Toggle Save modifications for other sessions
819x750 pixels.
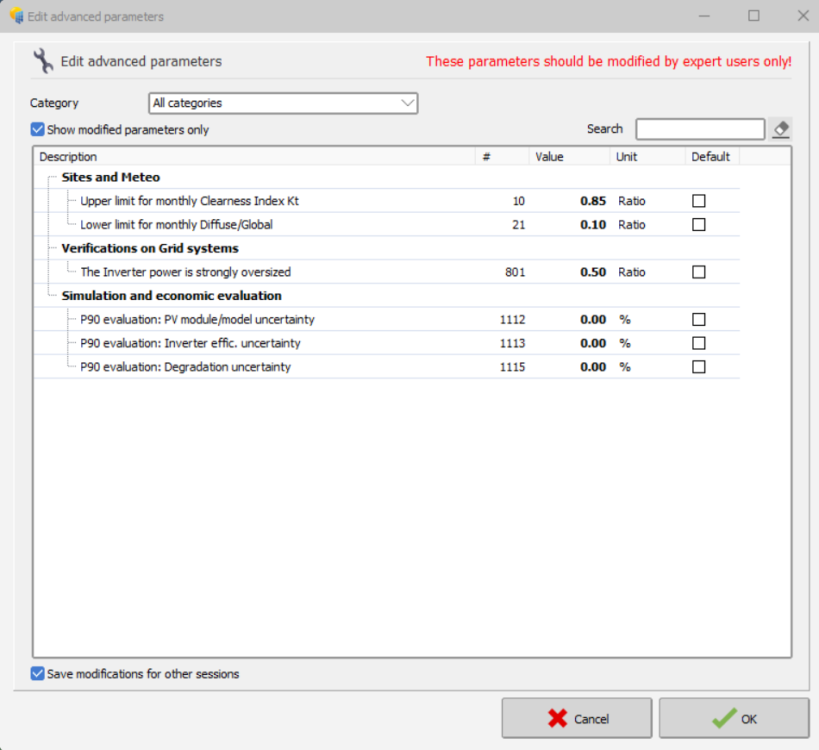click(x=38, y=674)
